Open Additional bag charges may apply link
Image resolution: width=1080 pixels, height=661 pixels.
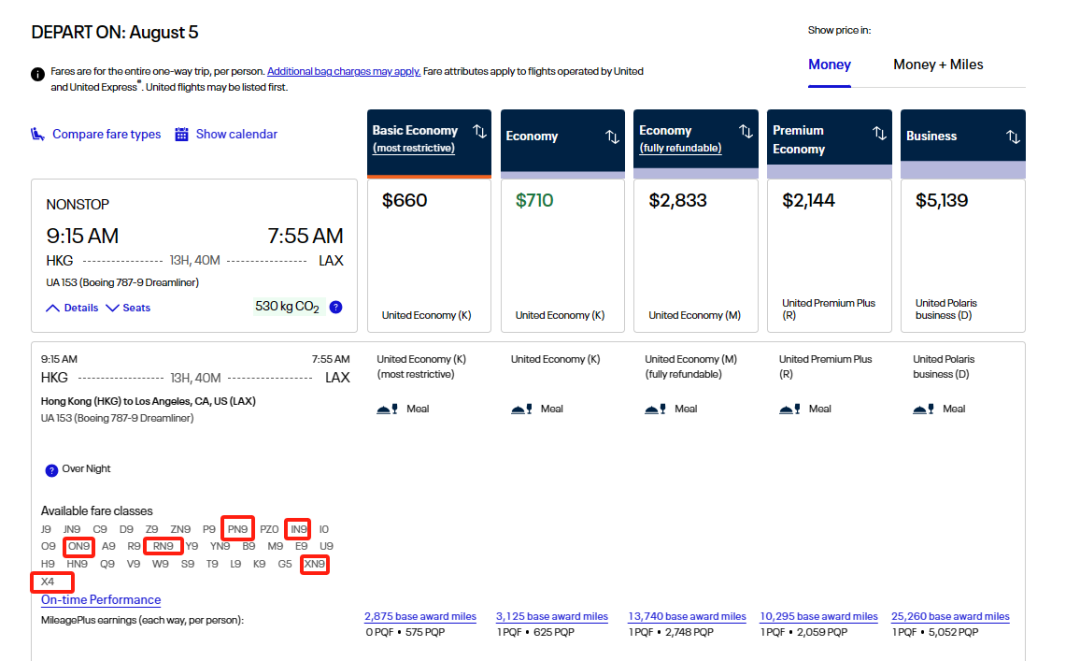pos(344,71)
